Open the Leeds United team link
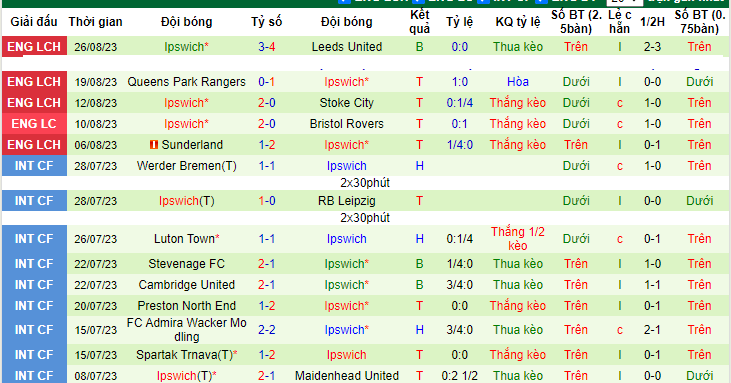This screenshot has width=731, height=383. (347, 47)
